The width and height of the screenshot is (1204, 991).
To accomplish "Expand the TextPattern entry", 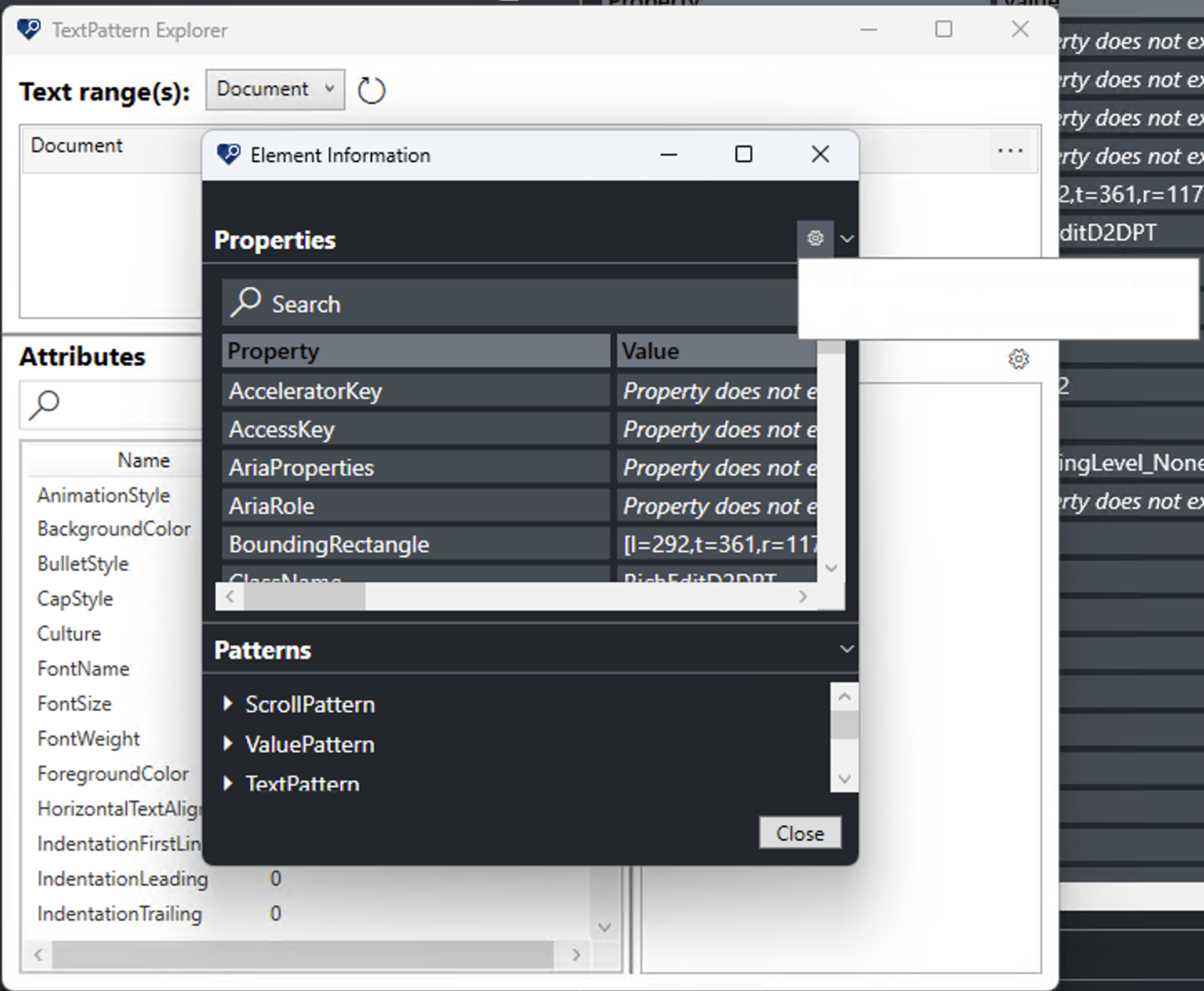I will (x=229, y=783).
